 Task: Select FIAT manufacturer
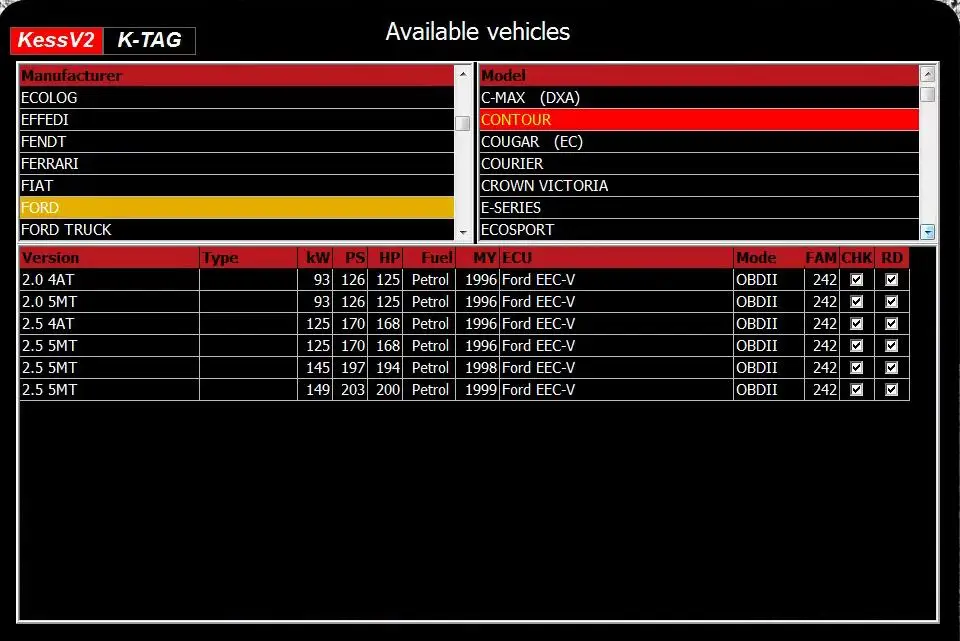[237, 186]
